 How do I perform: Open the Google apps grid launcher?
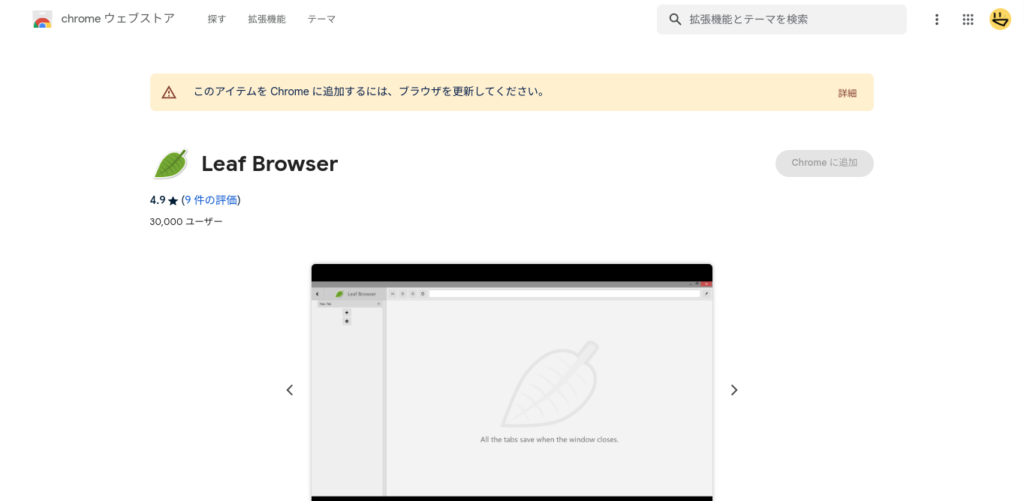click(x=968, y=19)
